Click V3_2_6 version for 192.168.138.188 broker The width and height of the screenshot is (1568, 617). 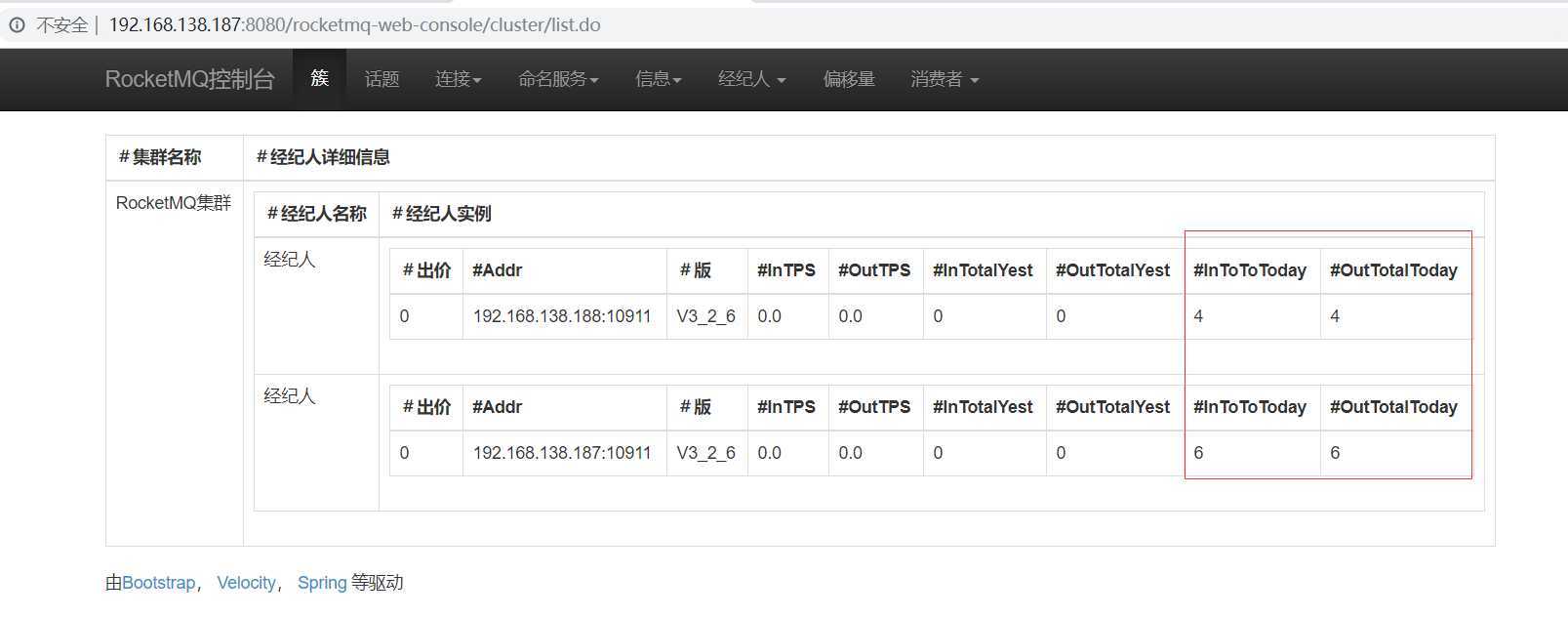click(x=706, y=316)
